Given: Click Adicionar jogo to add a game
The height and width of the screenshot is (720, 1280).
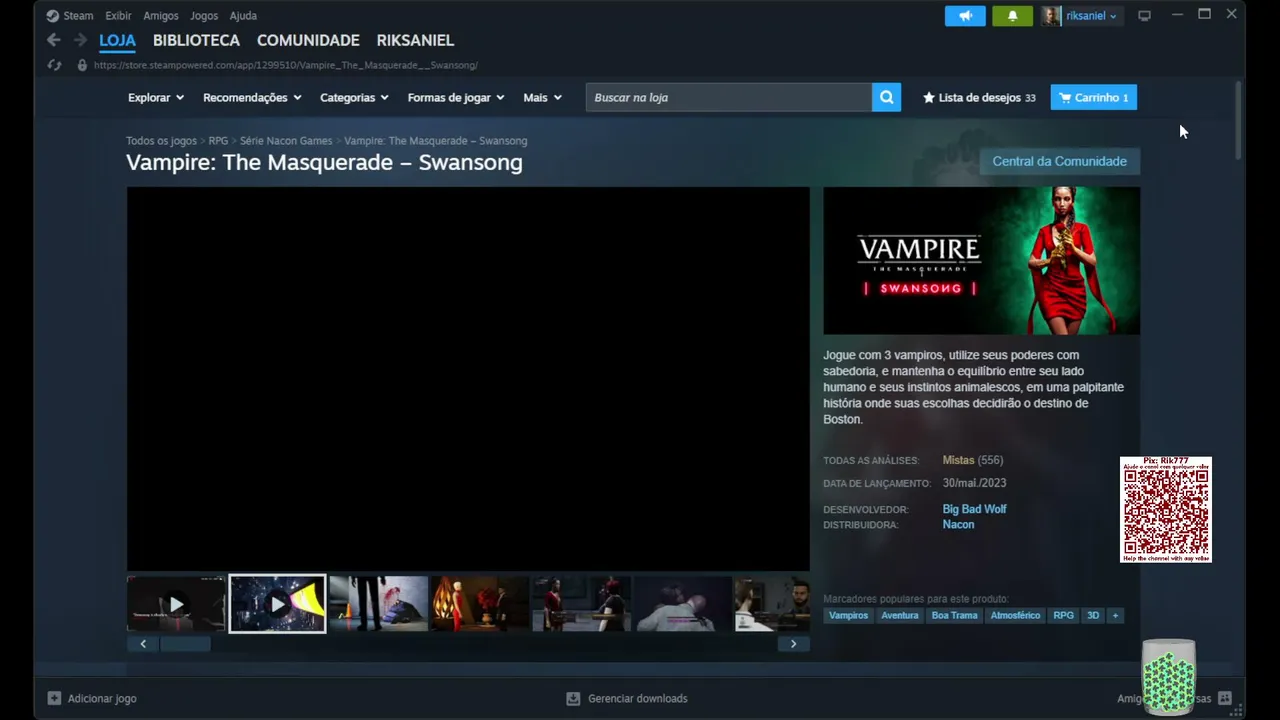Looking at the screenshot, I should [92, 699].
